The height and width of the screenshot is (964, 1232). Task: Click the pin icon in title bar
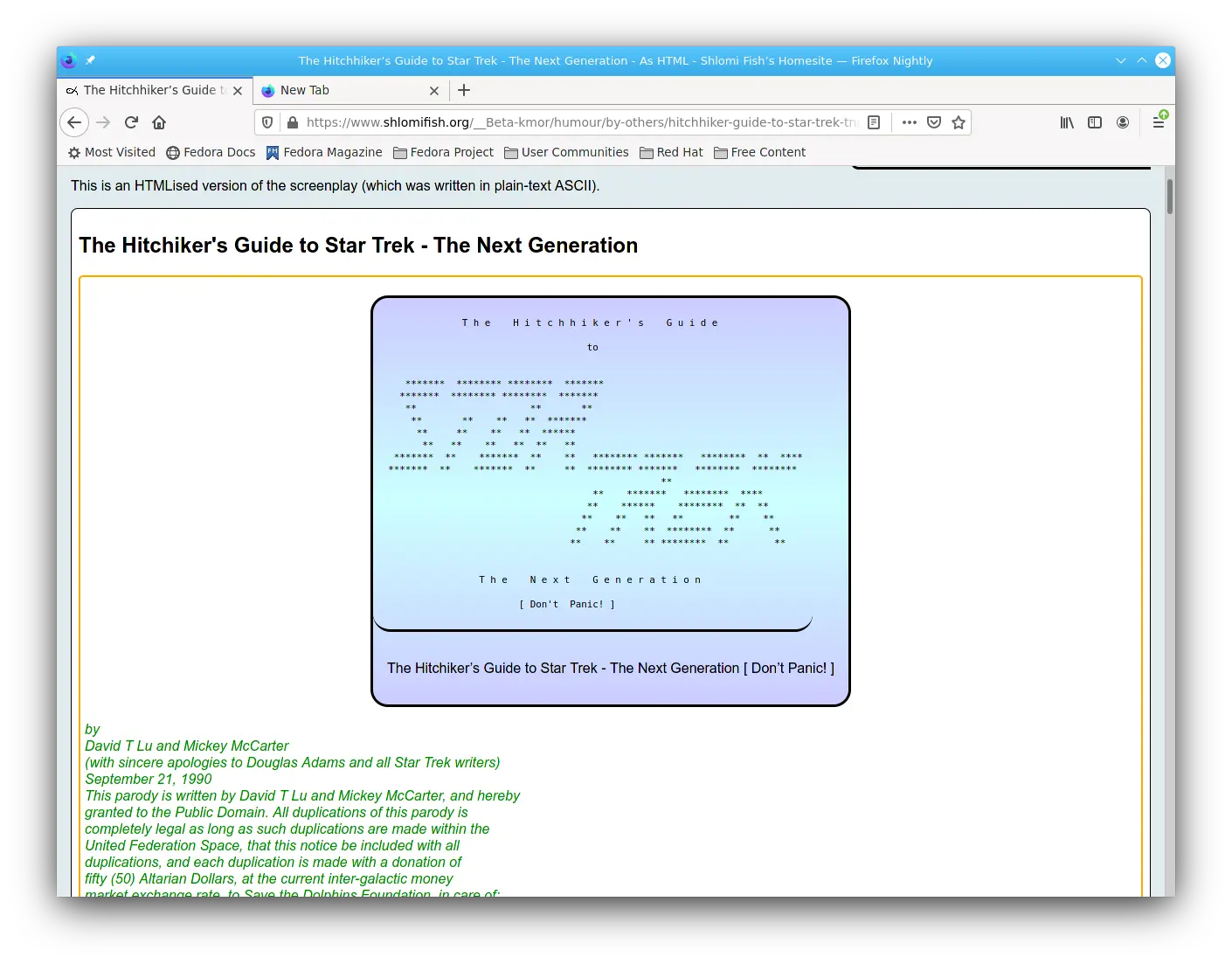[90, 60]
